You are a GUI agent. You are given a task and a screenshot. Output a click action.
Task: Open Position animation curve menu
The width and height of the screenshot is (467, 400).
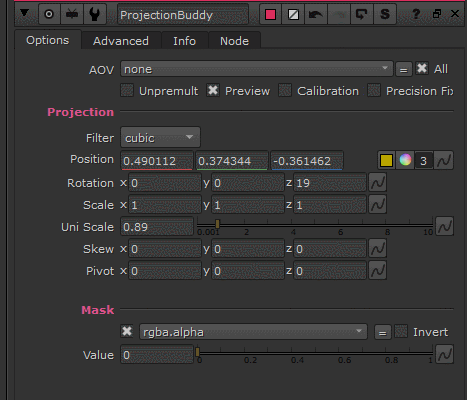444,160
